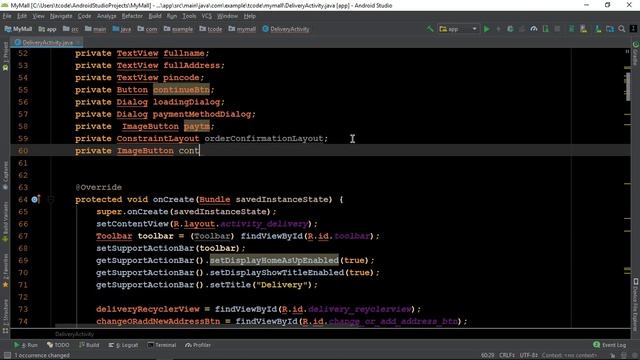The image size is (640, 360).
Task: Click the Attach Debugger icon
Action: (x=546, y=29)
